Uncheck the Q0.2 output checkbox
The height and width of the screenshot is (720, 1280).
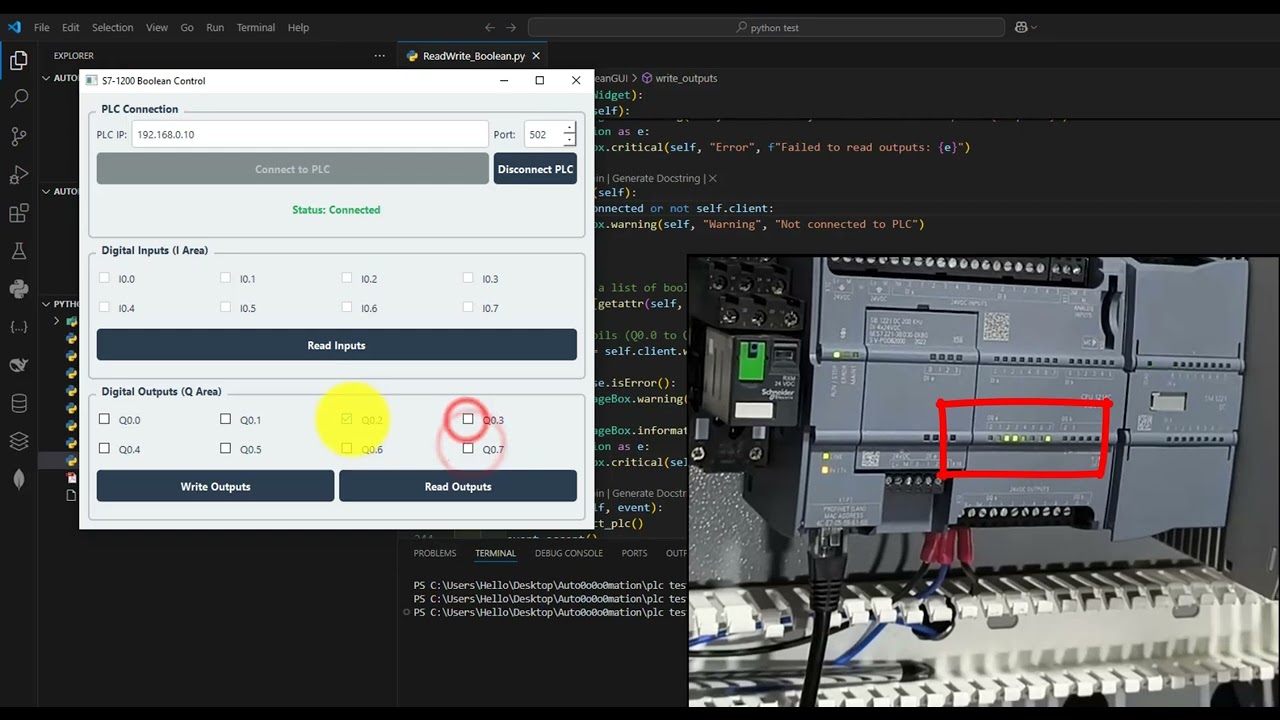point(346,420)
